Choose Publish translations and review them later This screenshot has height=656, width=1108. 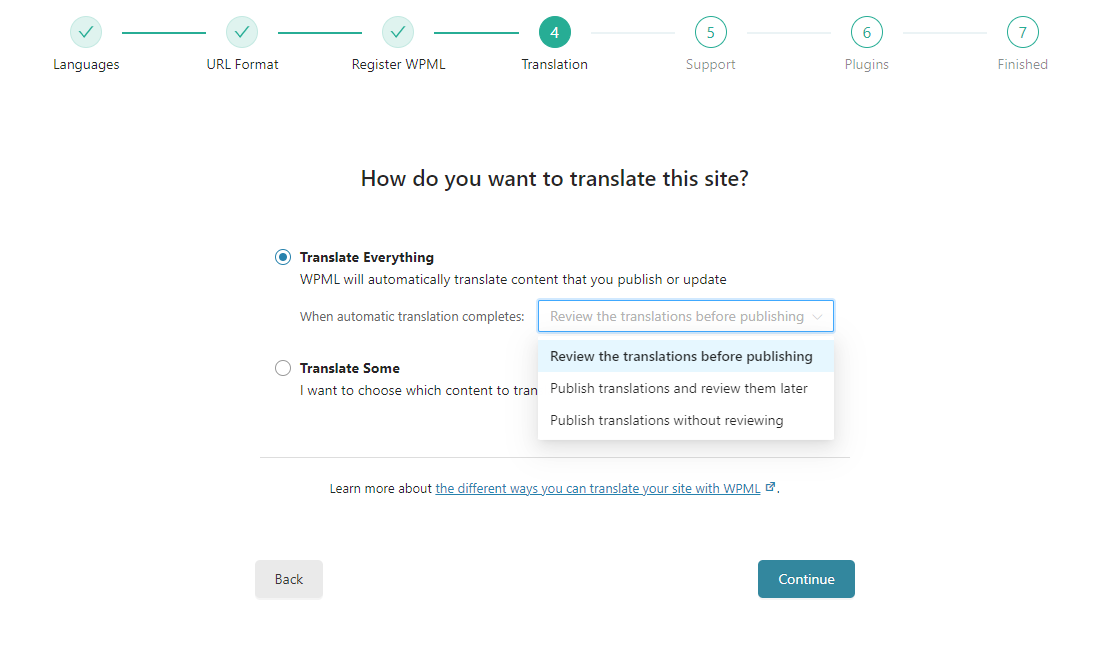click(x=685, y=388)
